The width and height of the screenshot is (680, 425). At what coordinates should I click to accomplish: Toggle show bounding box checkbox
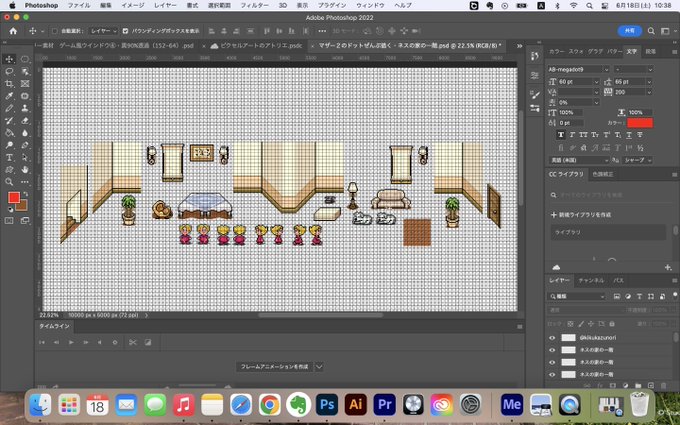[x=125, y=31]
